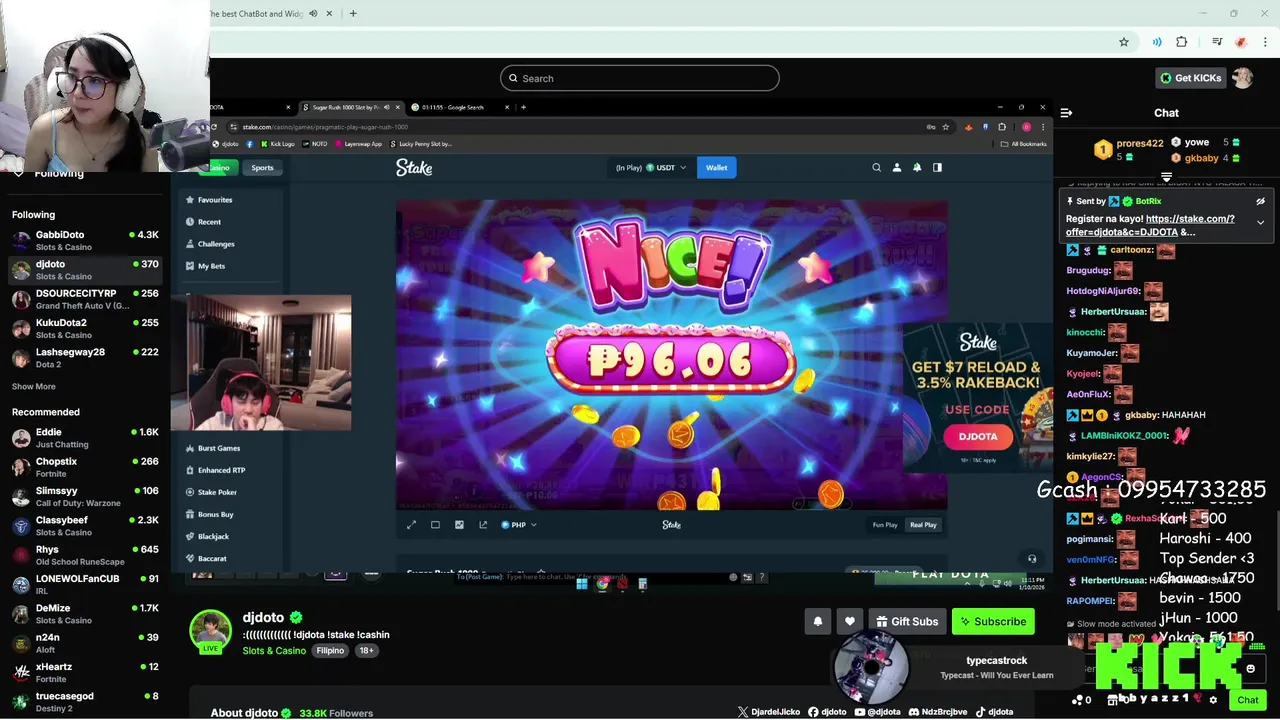Open browser extensions puzzle icon
This screenshot has width=1280, height=720.
(1181, 42)
